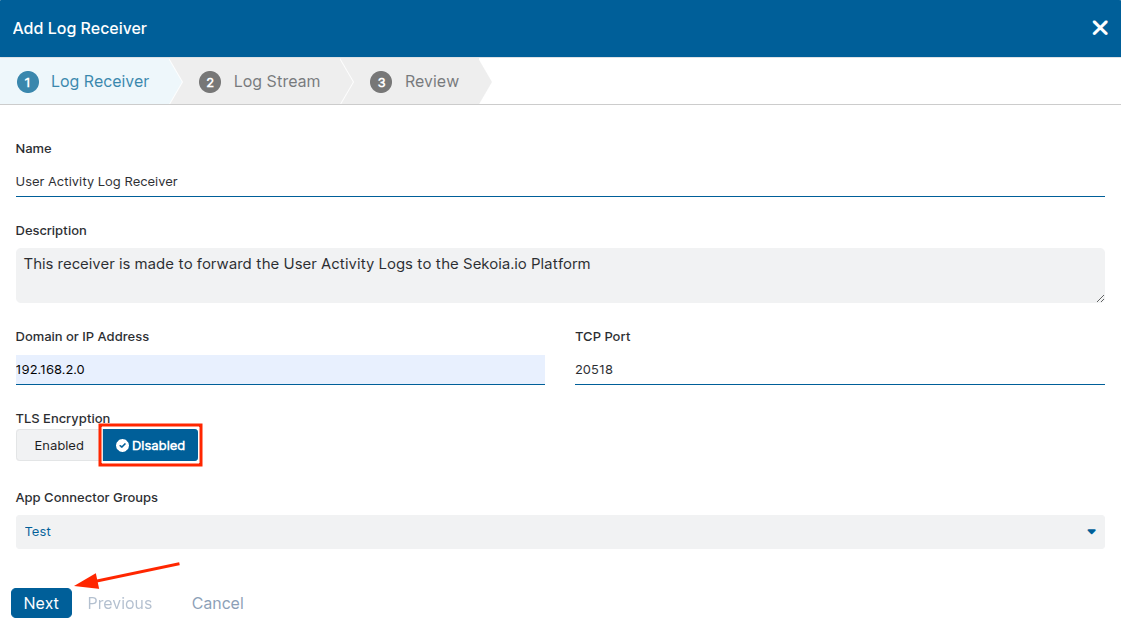Click the step 2 number circle
The image size is (1121, 631).
coord(210,82)
